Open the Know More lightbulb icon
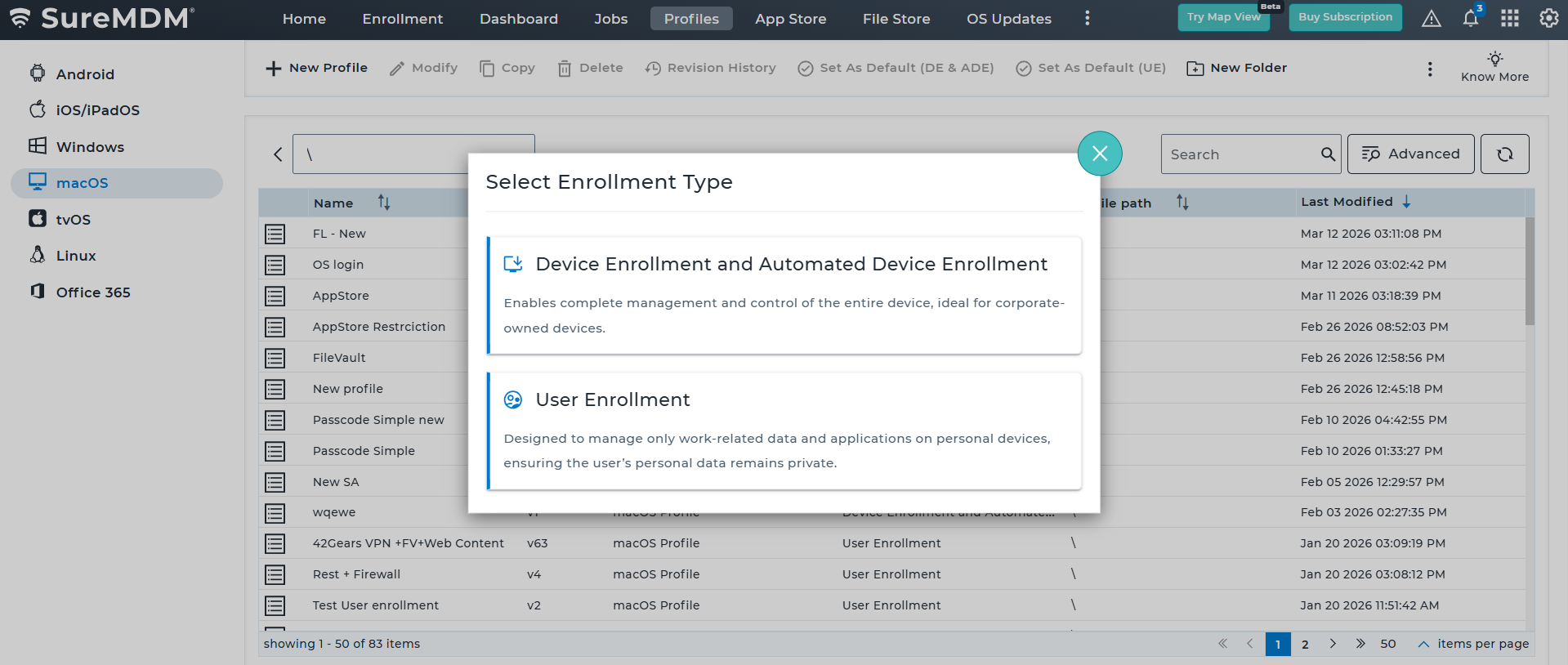The image size is (1568, 665). pos(1494,59)
